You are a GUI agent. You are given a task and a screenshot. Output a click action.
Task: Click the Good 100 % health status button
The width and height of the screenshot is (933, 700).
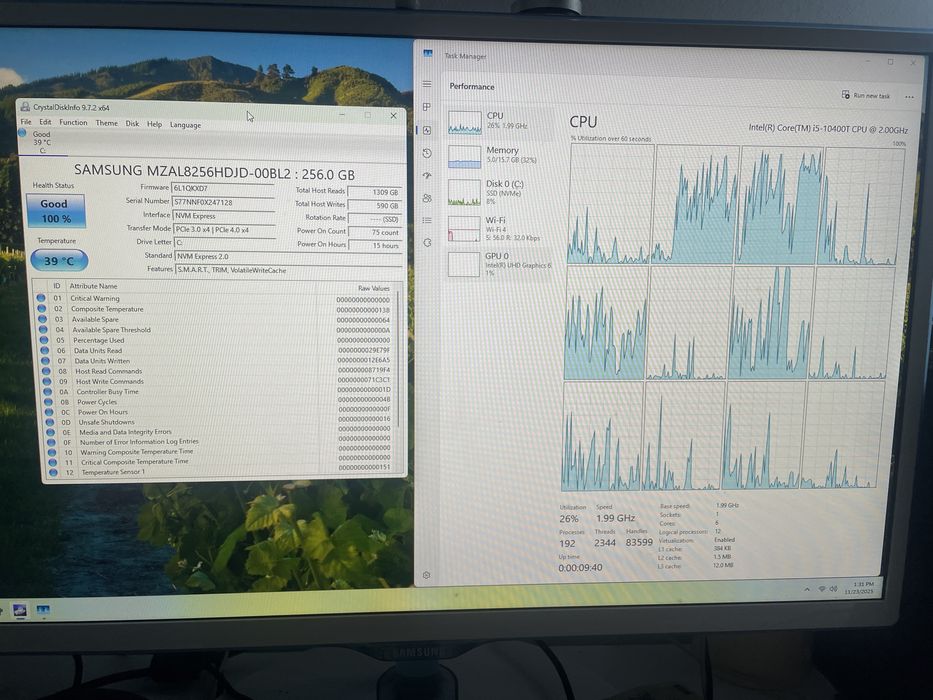pos(56,211)
